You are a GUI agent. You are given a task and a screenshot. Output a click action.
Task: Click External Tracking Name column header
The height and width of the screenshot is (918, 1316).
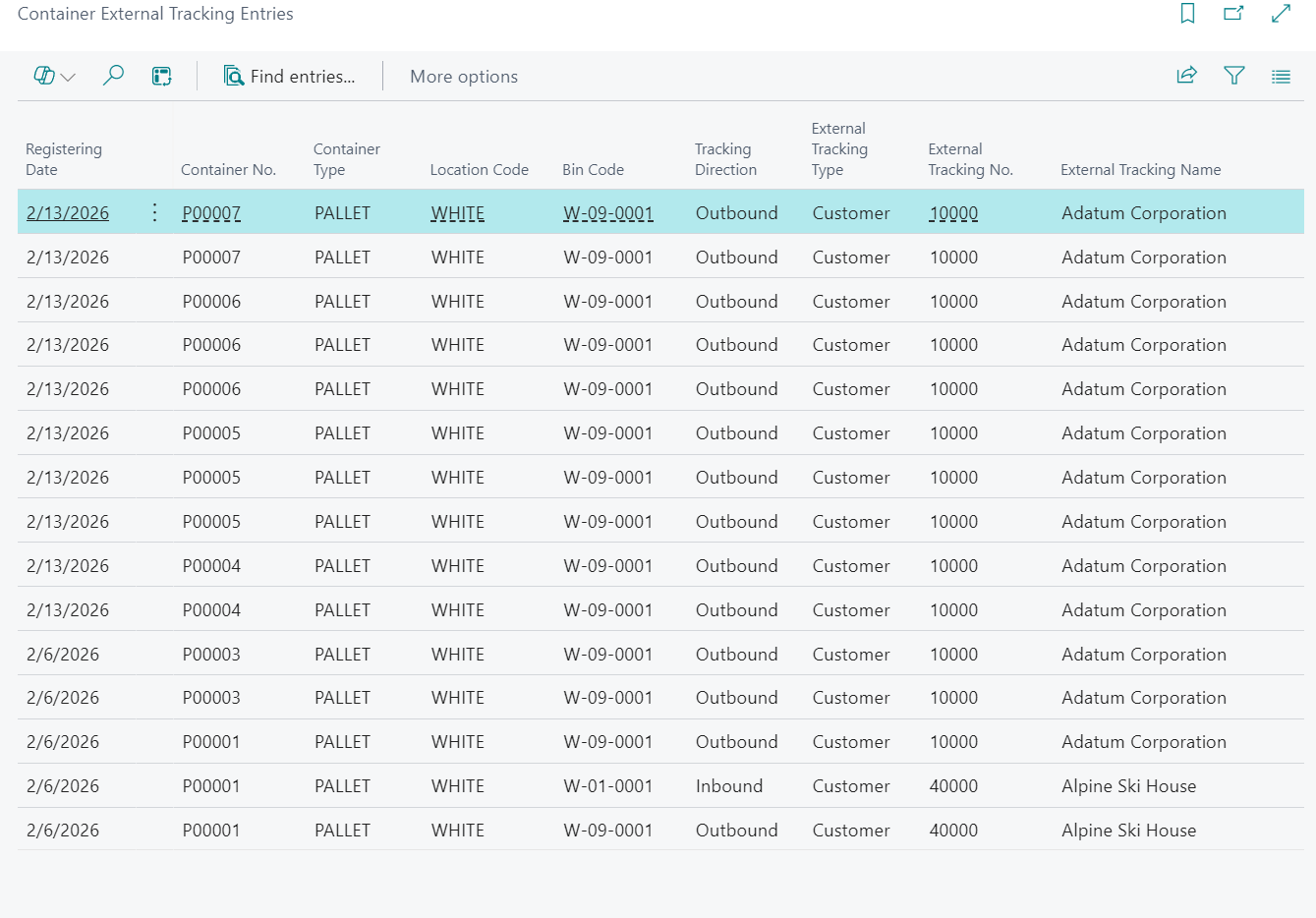click(1140, 170)
